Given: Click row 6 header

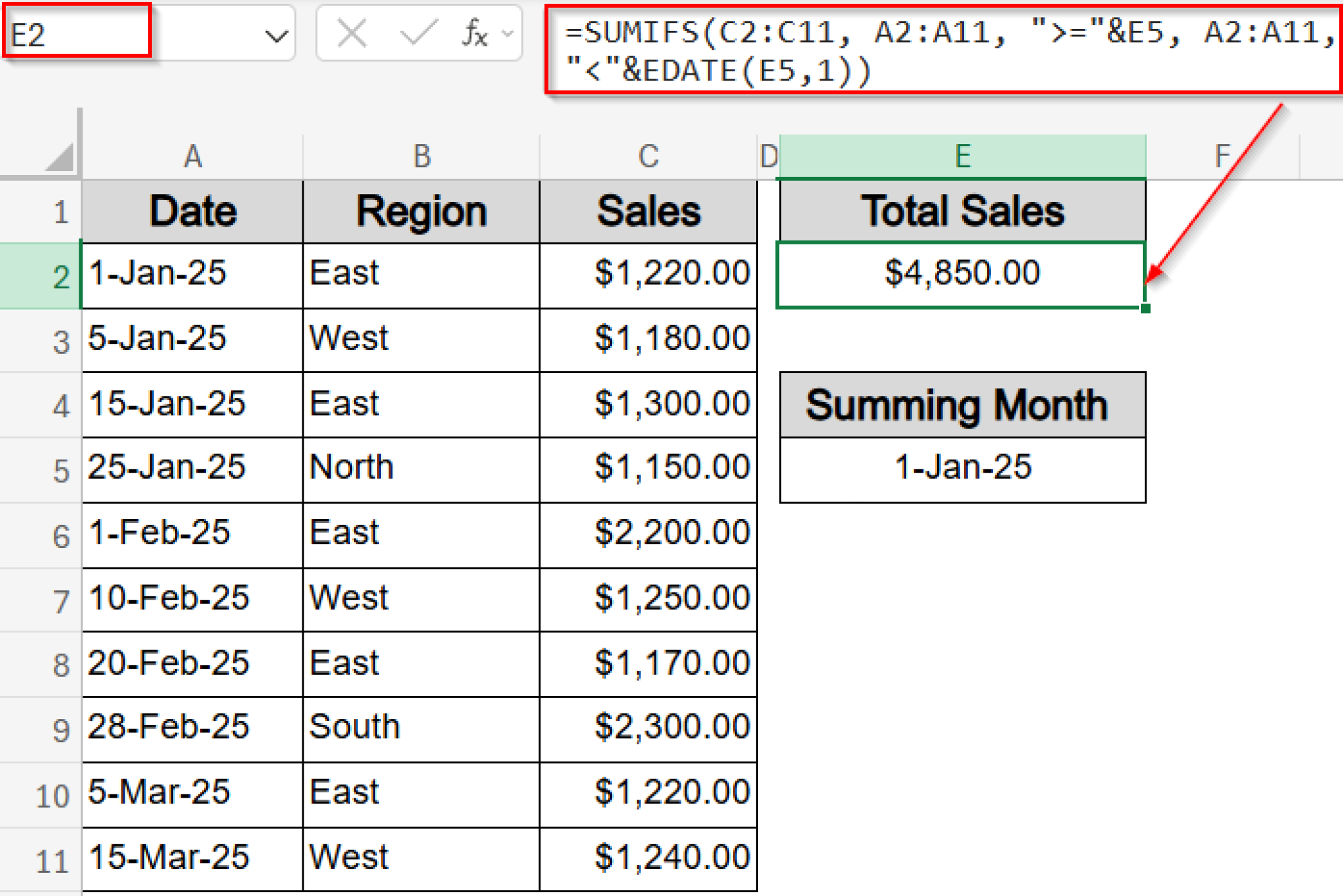Looking at the screenshot, I should pos(61,534).
